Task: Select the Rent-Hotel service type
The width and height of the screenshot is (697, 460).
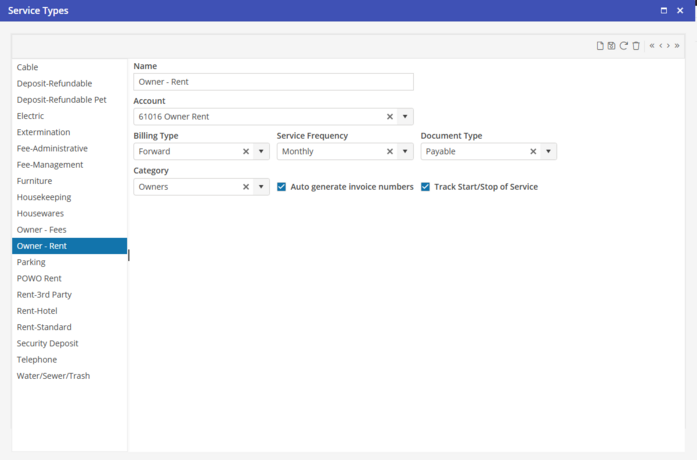Action: pos(37,311)
